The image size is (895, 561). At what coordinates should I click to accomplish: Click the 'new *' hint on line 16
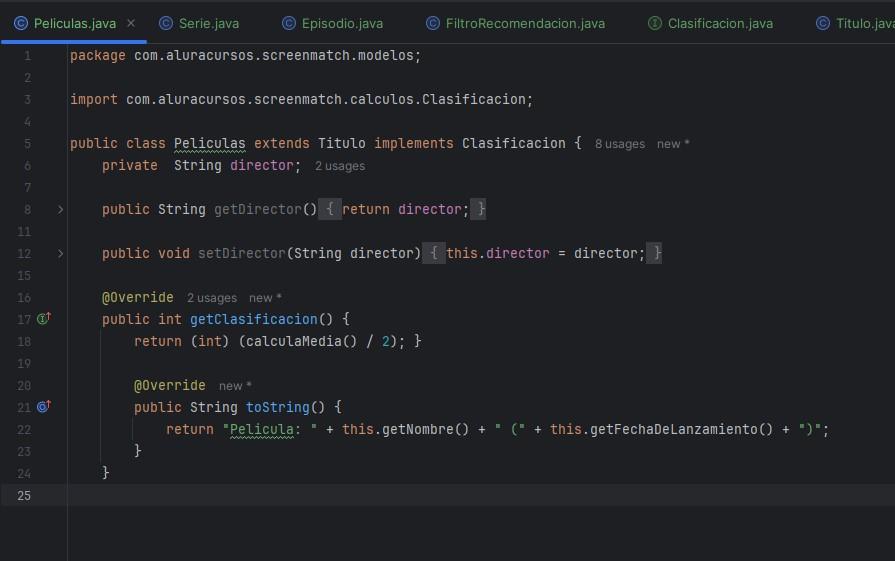pos(265,298)
